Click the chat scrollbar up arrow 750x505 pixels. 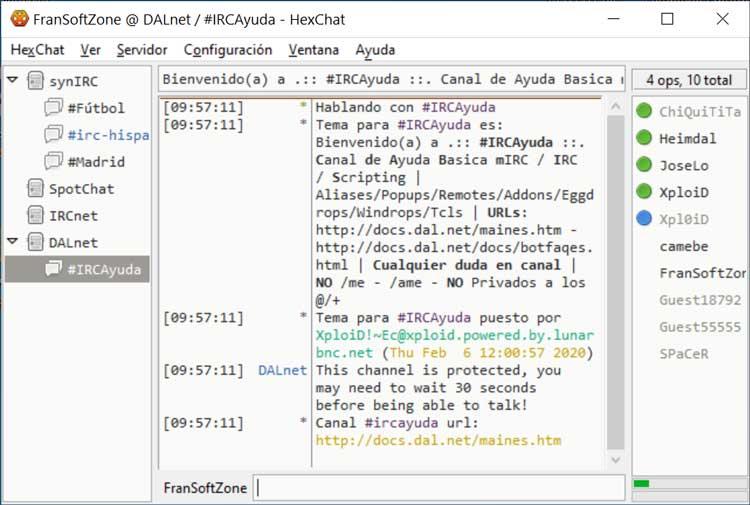coord(616,106)
